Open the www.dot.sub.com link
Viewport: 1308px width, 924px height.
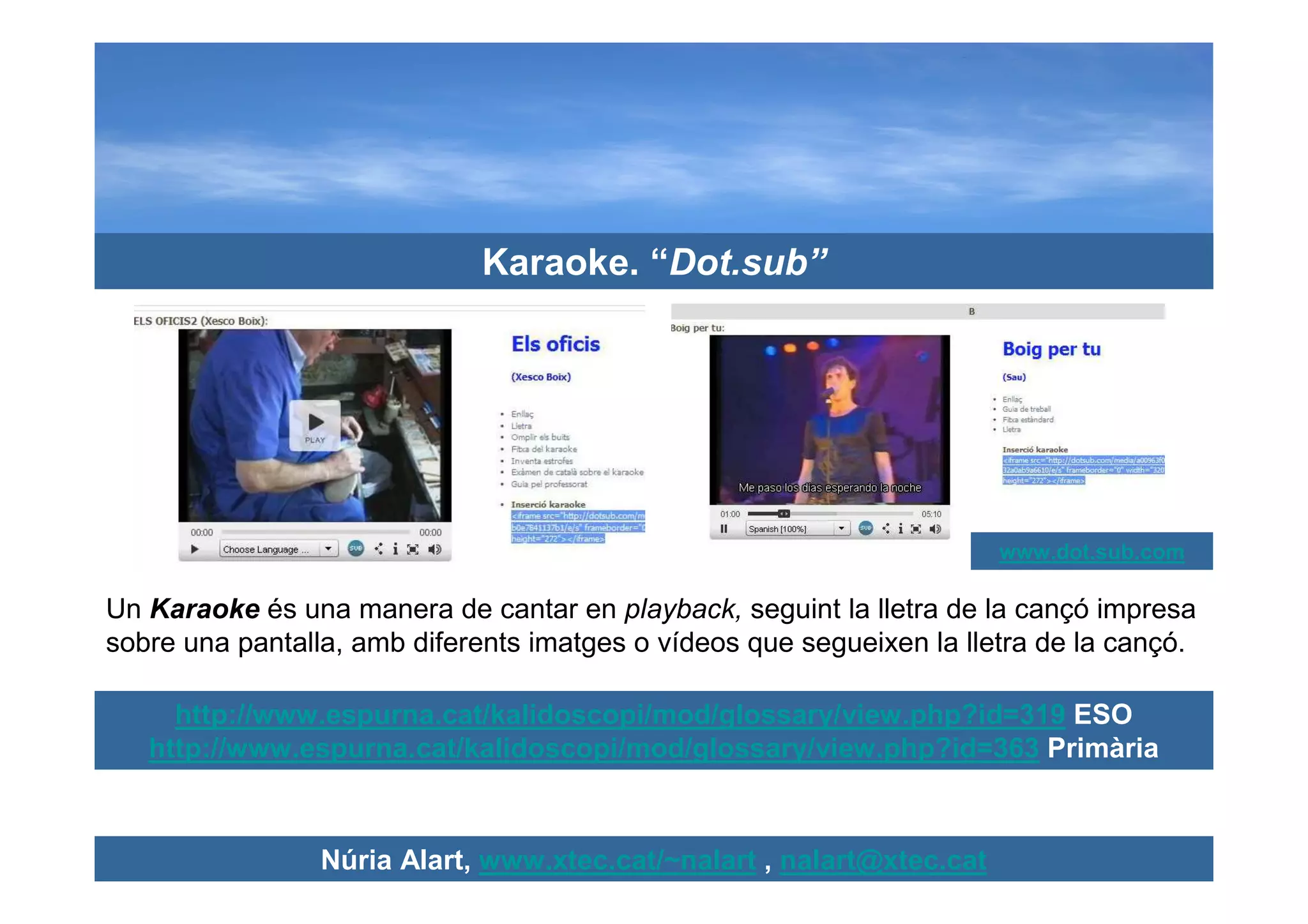(1091, 552)
